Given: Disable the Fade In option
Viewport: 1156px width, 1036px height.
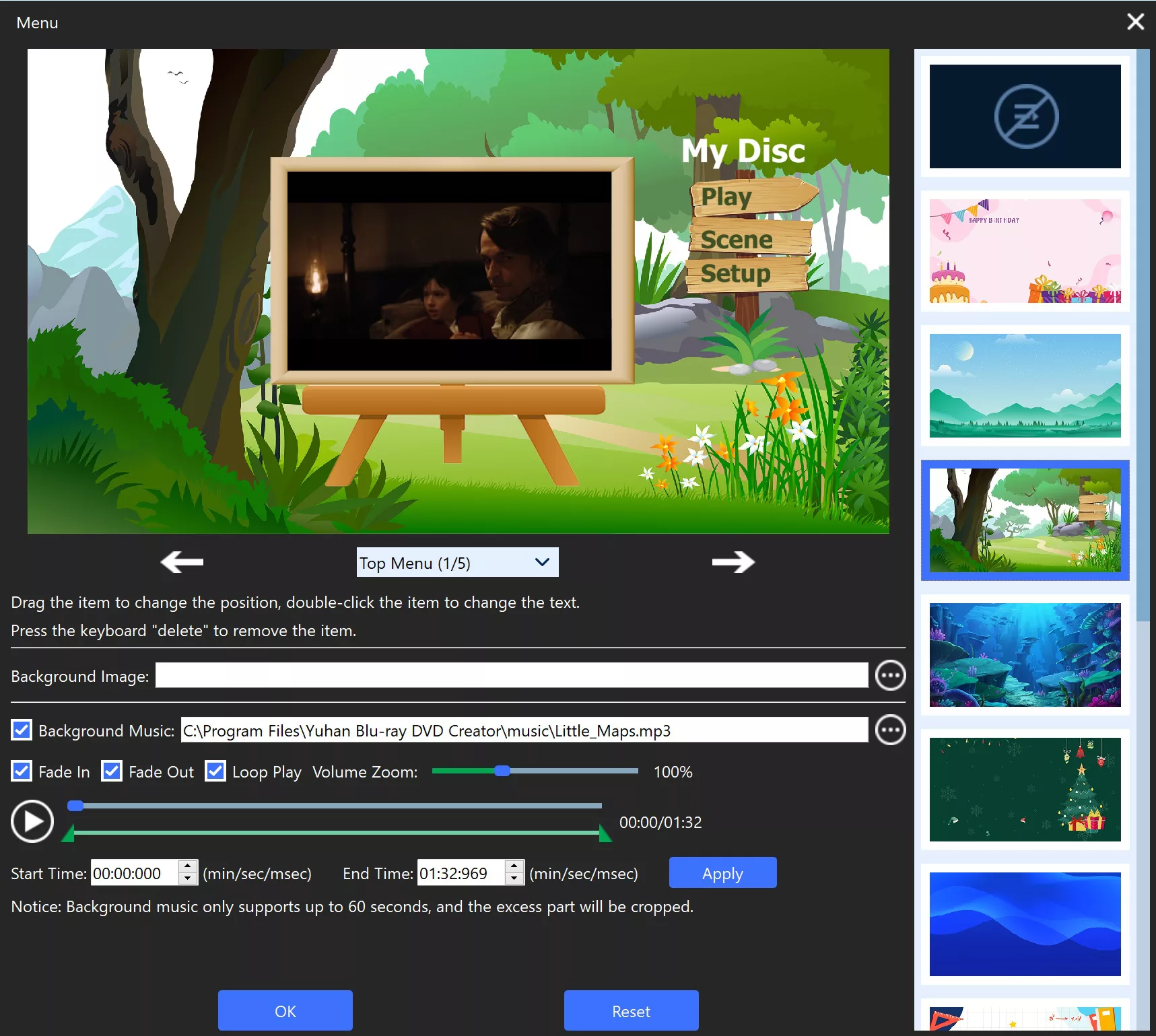Looking at the screenshot, I should point(22,771).
